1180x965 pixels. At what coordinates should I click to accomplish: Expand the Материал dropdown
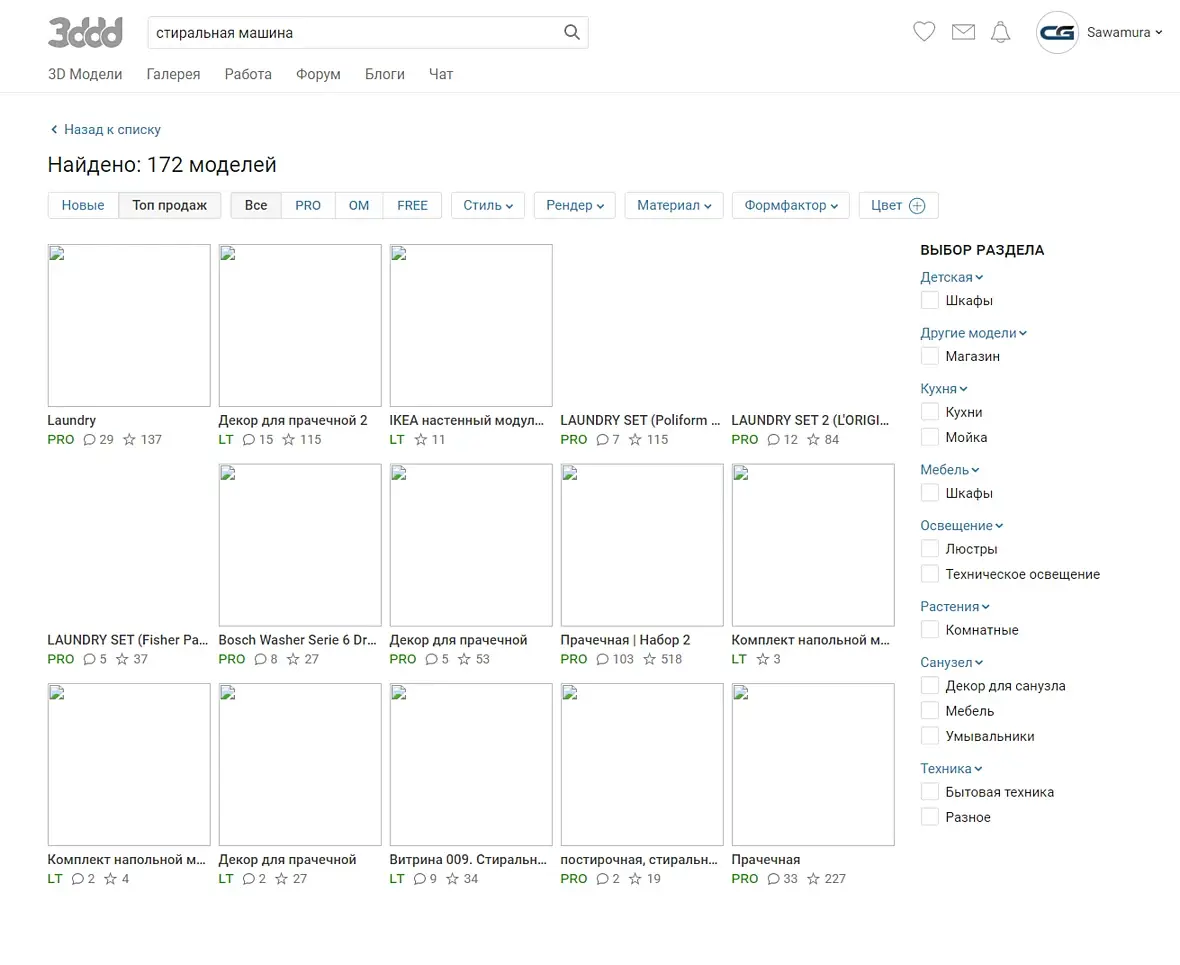point(673,206)
